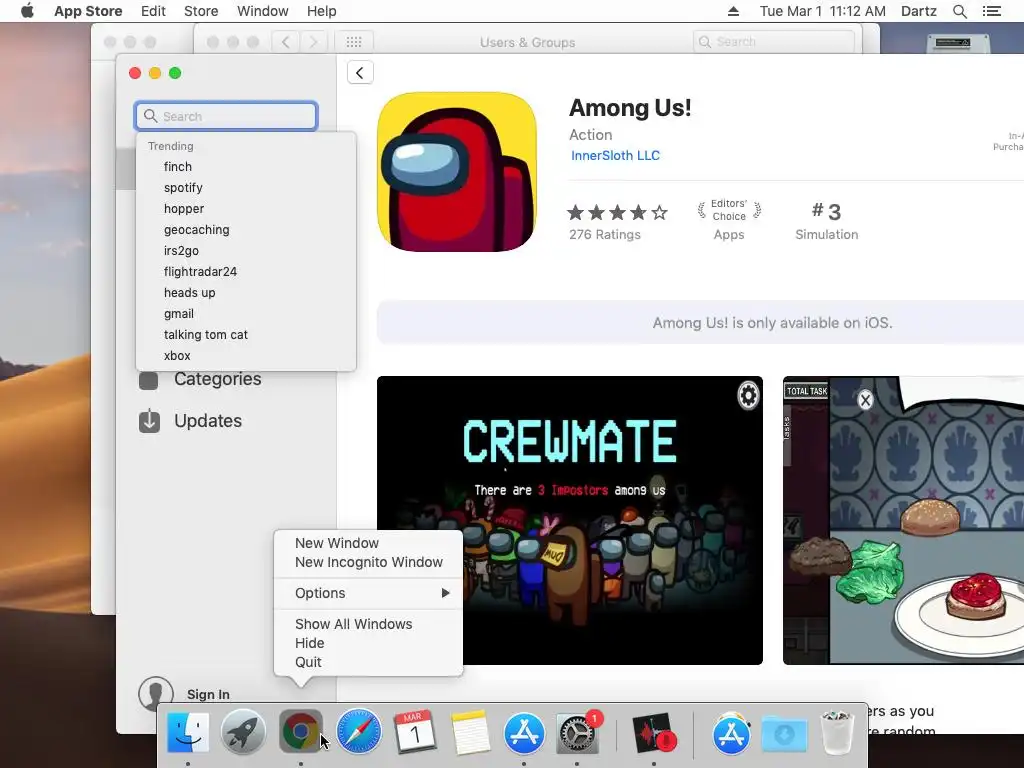
Task: Open Notification Center list icon
Action: (992, 11)
